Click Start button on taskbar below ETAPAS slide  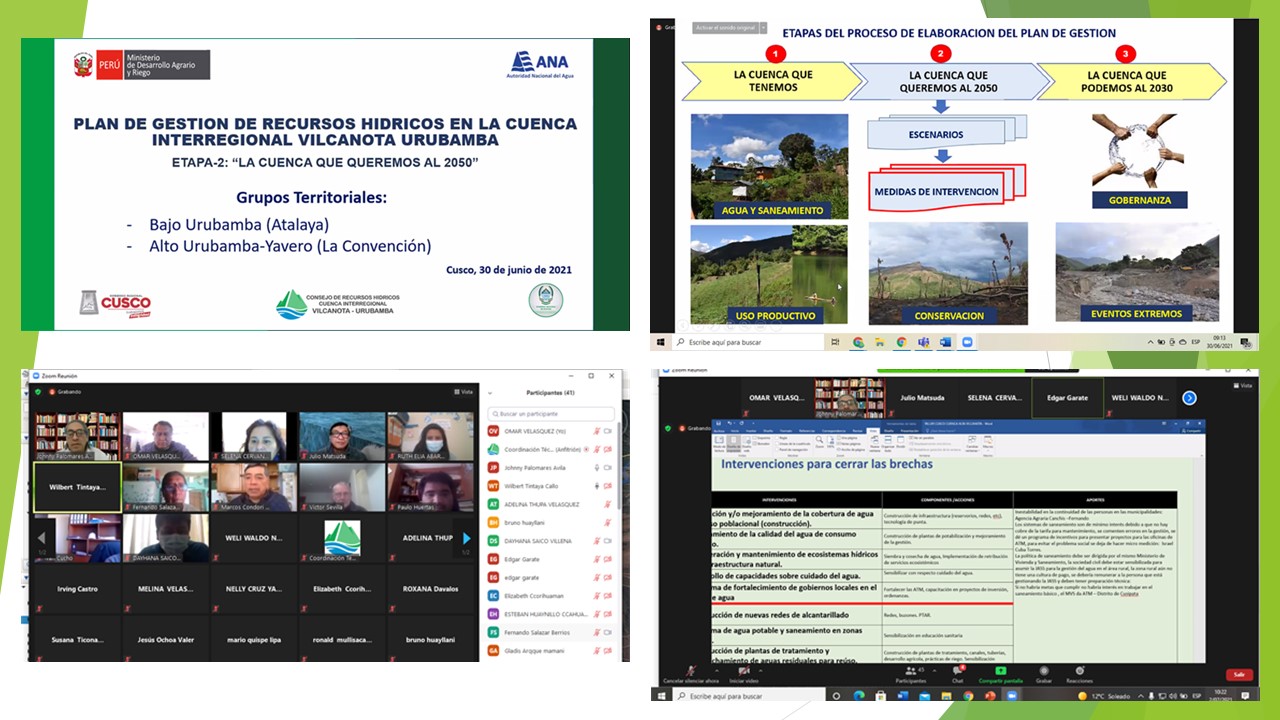coord(660,341)
